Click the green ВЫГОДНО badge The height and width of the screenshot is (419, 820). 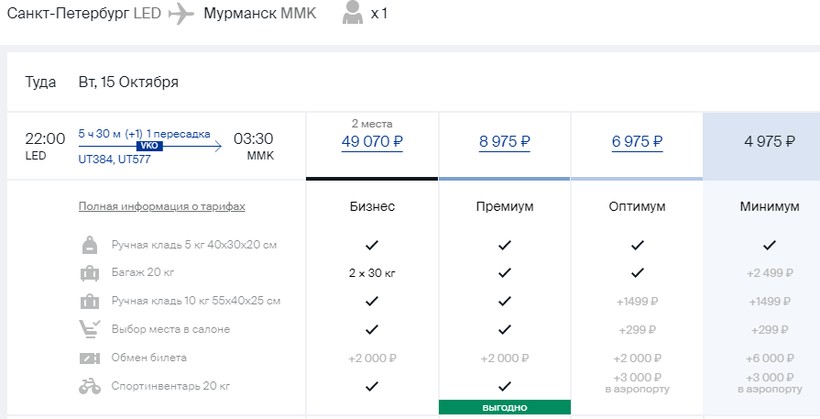pos(504,407)
